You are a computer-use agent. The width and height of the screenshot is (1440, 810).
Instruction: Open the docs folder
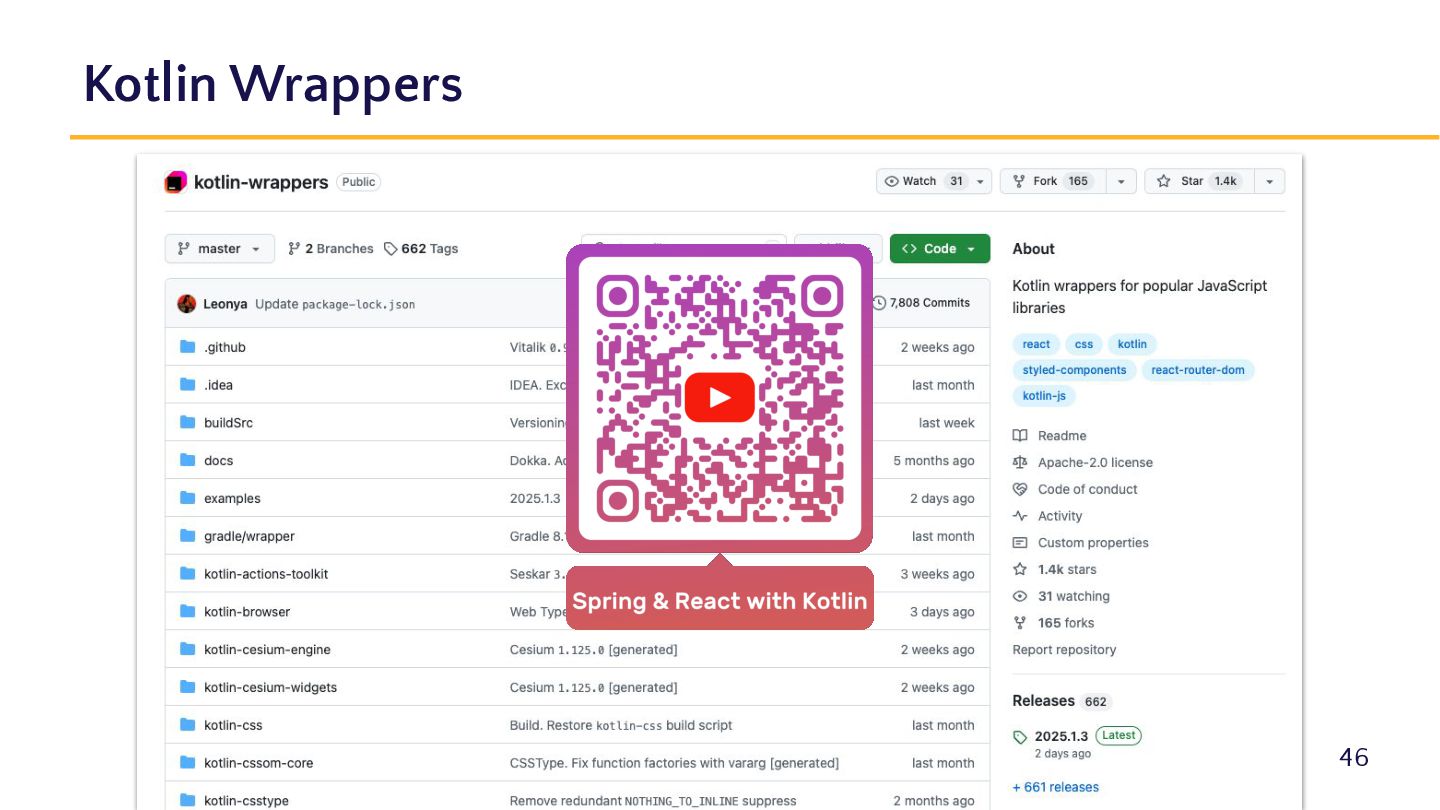218,461
